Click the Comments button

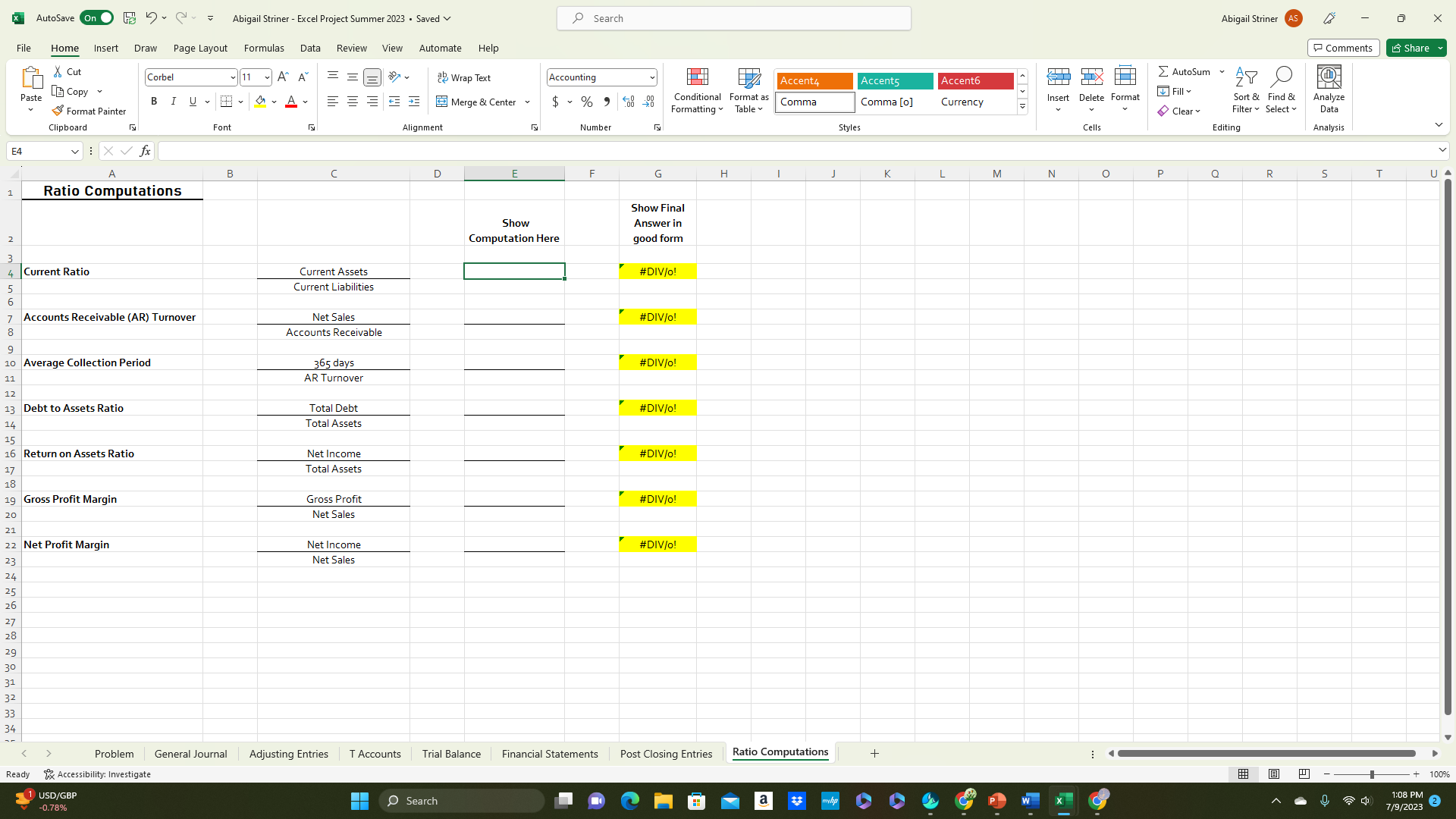tap(1343, 48)
